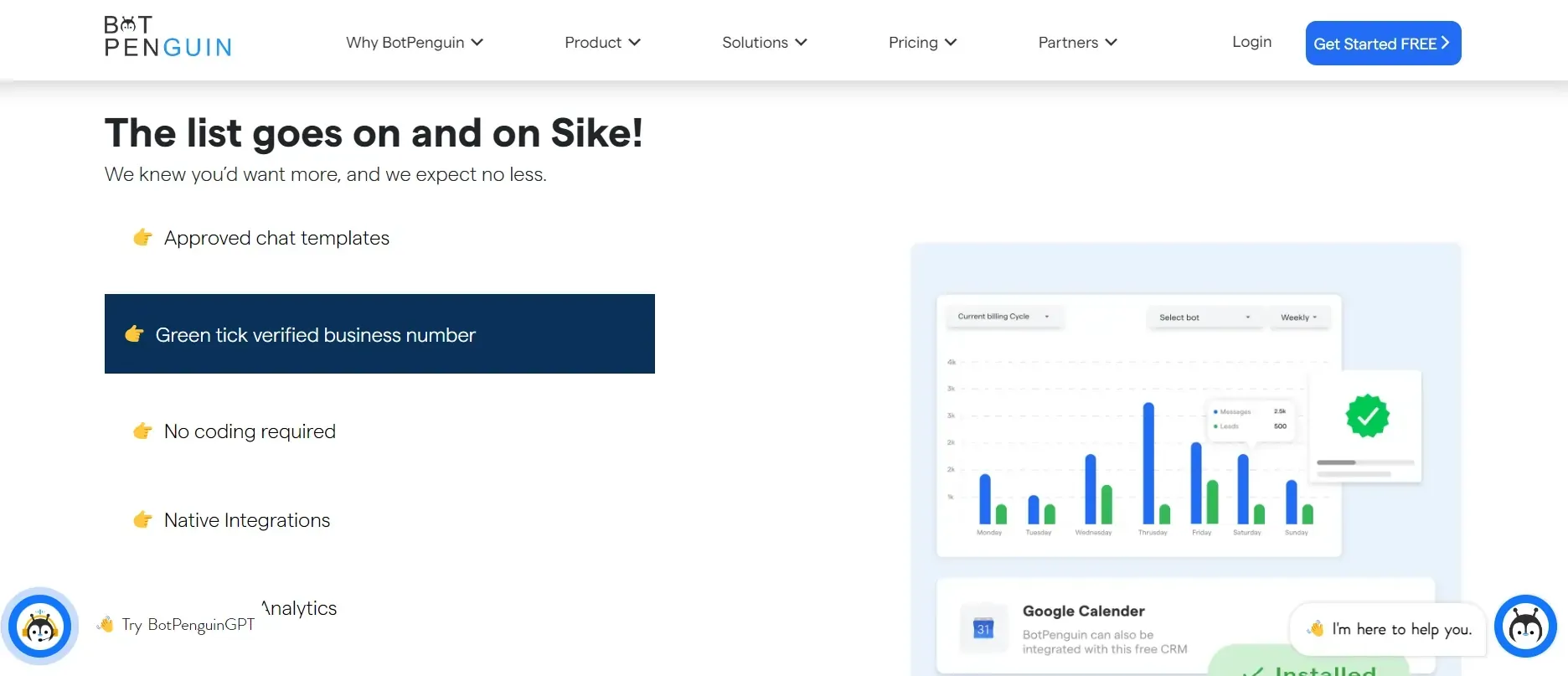Click the chevron next to Why BotPenguin
This screenshot has height=676, width=1568.
[x=477, y=43]
